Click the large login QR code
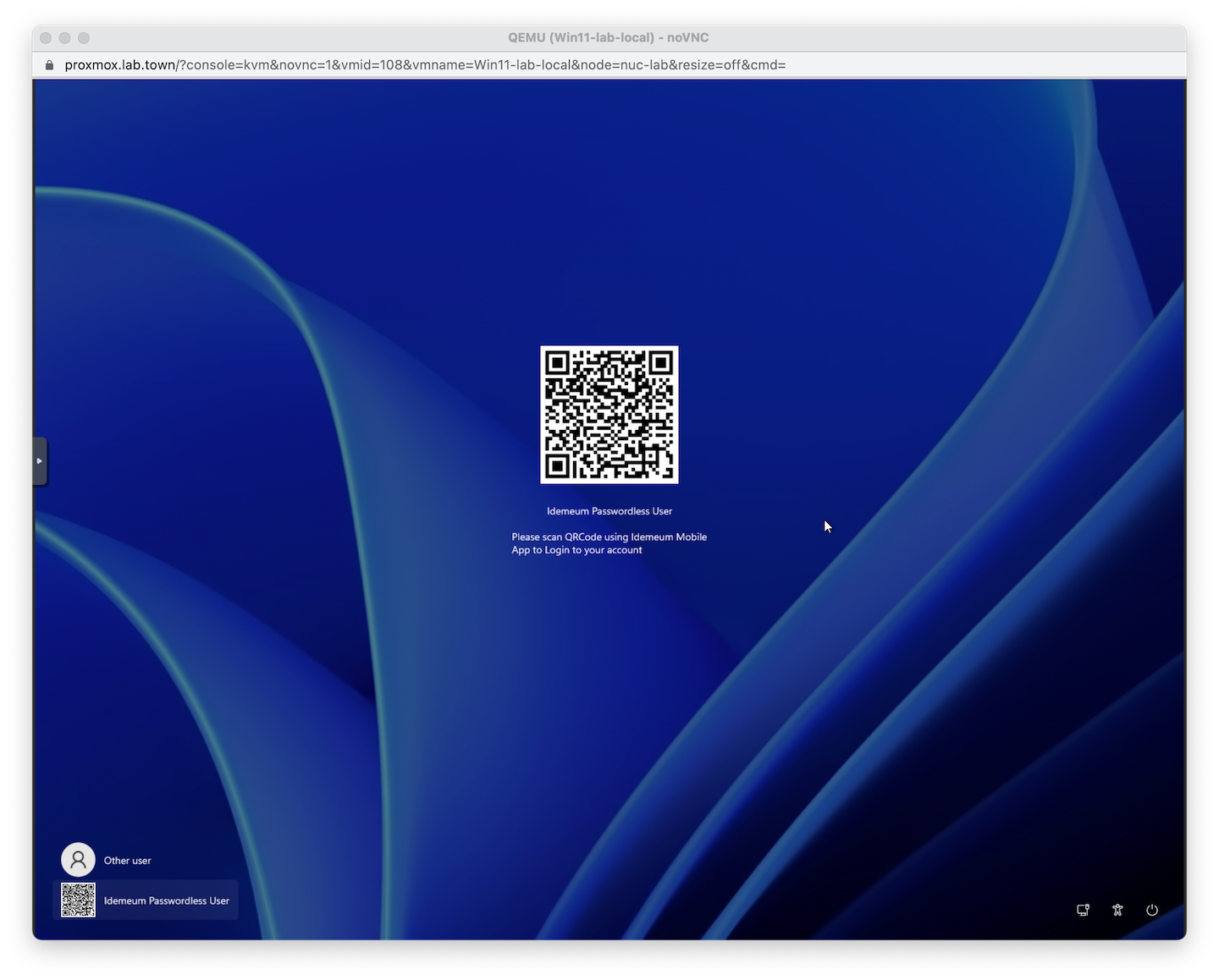The width and height of the screenshot is (1219, 980). pyautogui.click(x=609, y=415)
